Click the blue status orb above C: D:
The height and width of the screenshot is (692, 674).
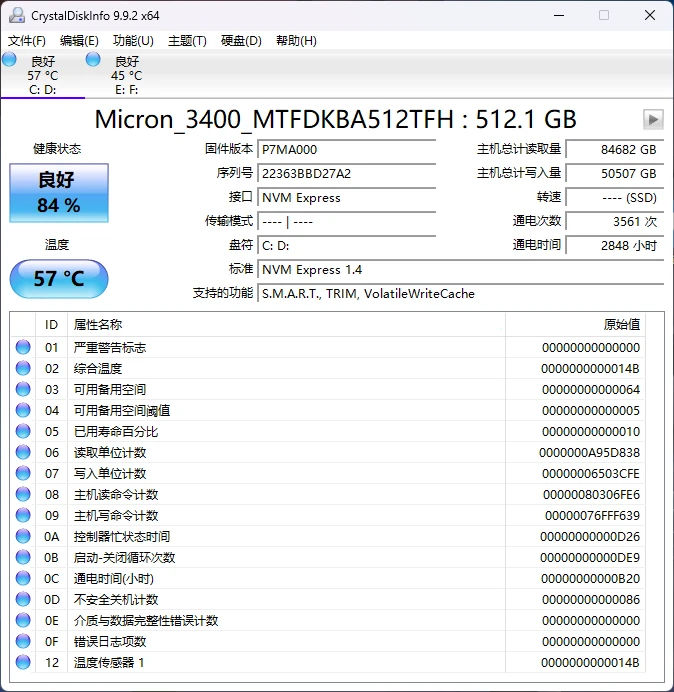click(9, 59)
